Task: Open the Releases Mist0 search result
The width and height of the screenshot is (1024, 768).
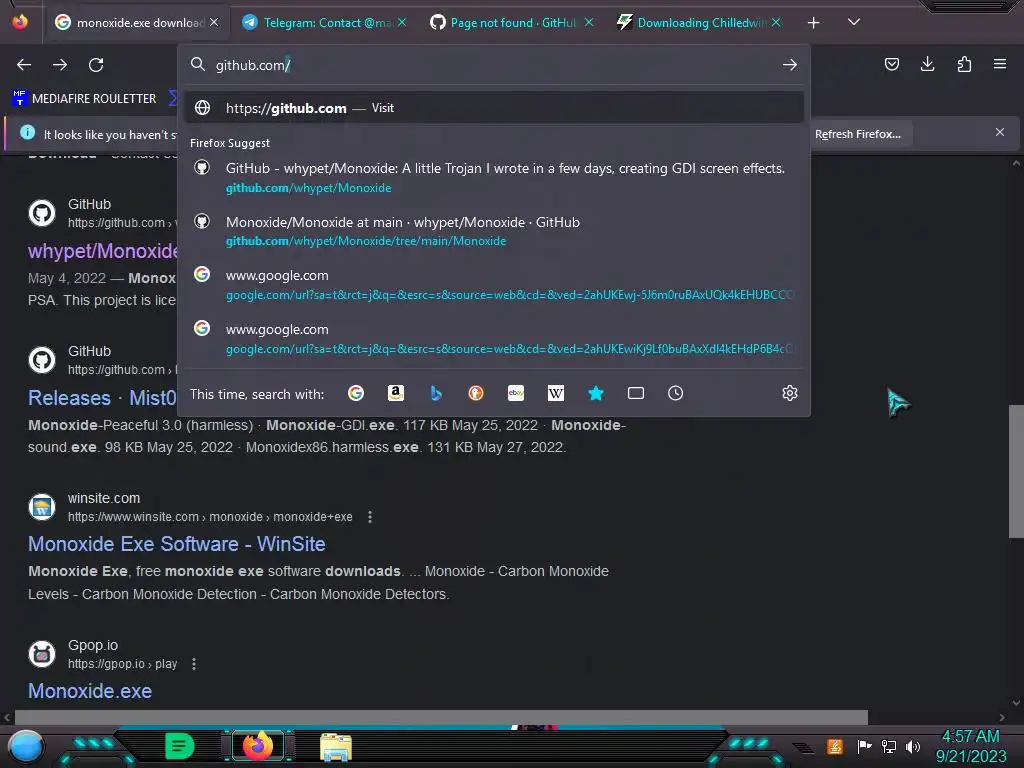Action: 103,398
